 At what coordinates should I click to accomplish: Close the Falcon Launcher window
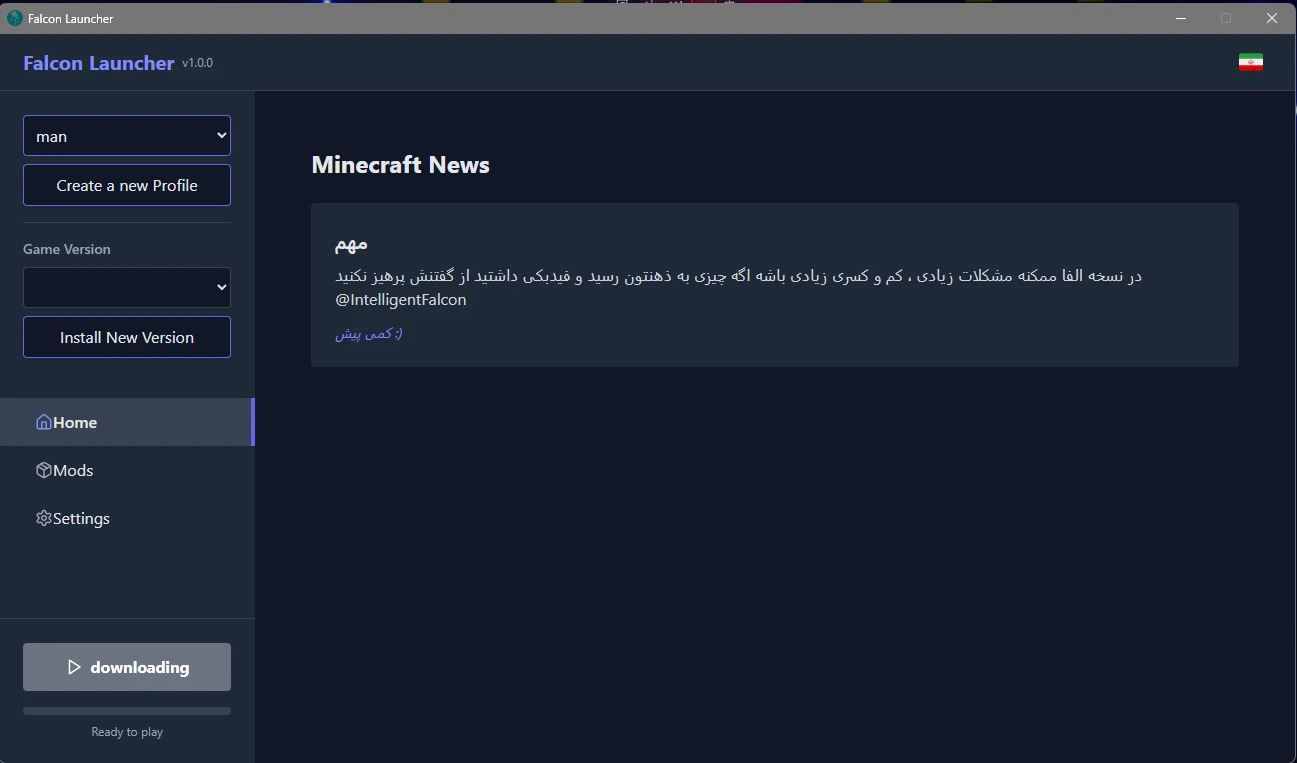pyautogui.click(x=1272, y=18)
